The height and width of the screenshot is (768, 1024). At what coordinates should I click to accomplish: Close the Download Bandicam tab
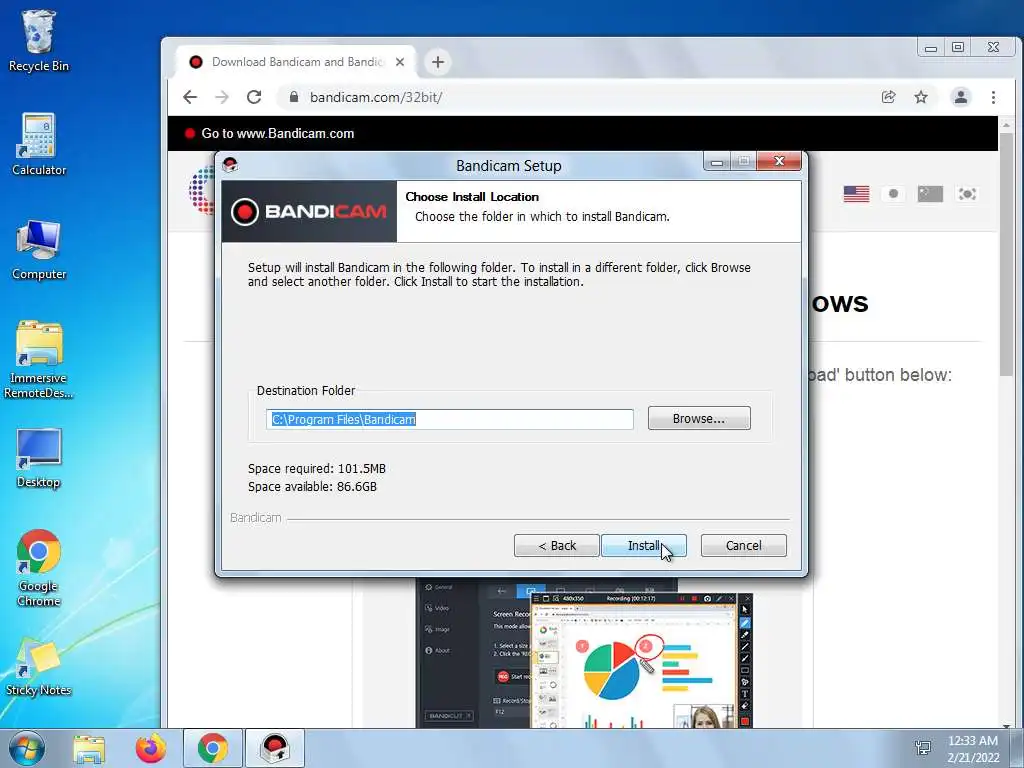pos(400,62)
